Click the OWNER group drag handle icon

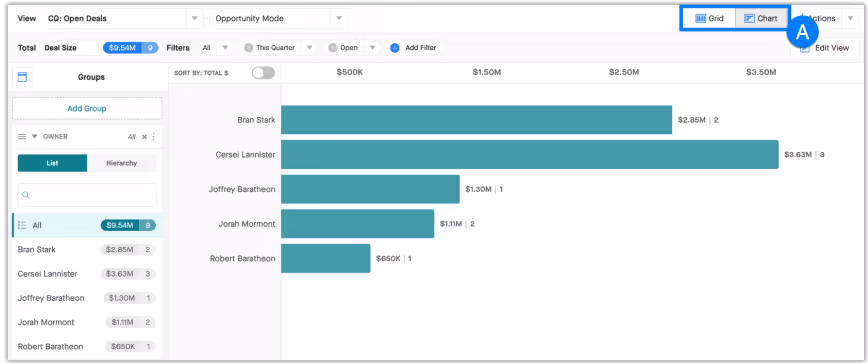point(22,137)
